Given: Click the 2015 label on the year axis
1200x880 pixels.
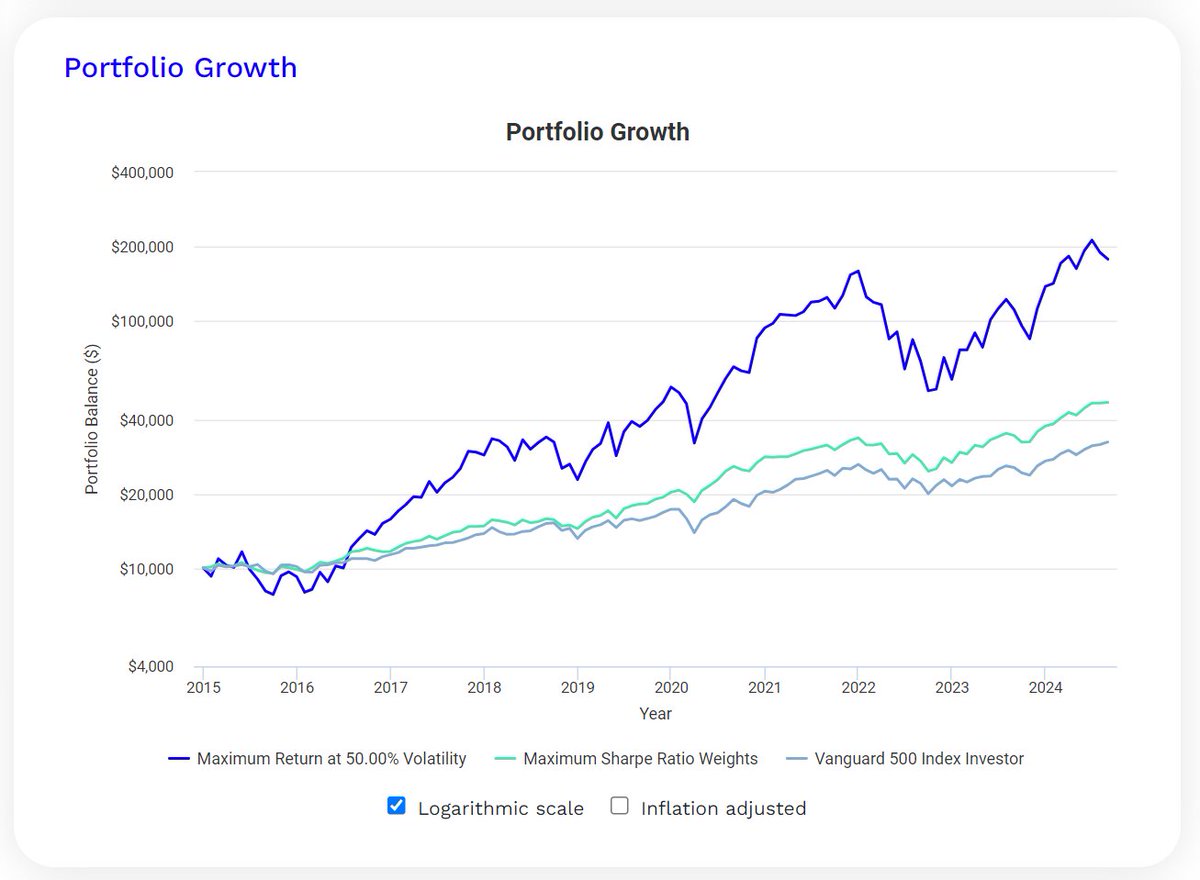Looking at the screenshot, I should [203, 687].
